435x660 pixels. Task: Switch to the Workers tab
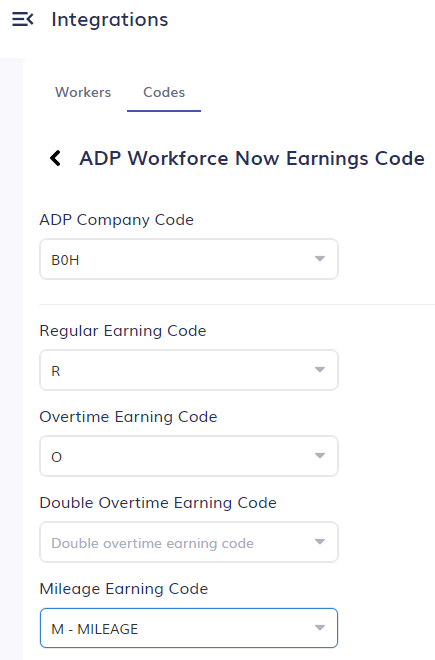pos(83,92)
